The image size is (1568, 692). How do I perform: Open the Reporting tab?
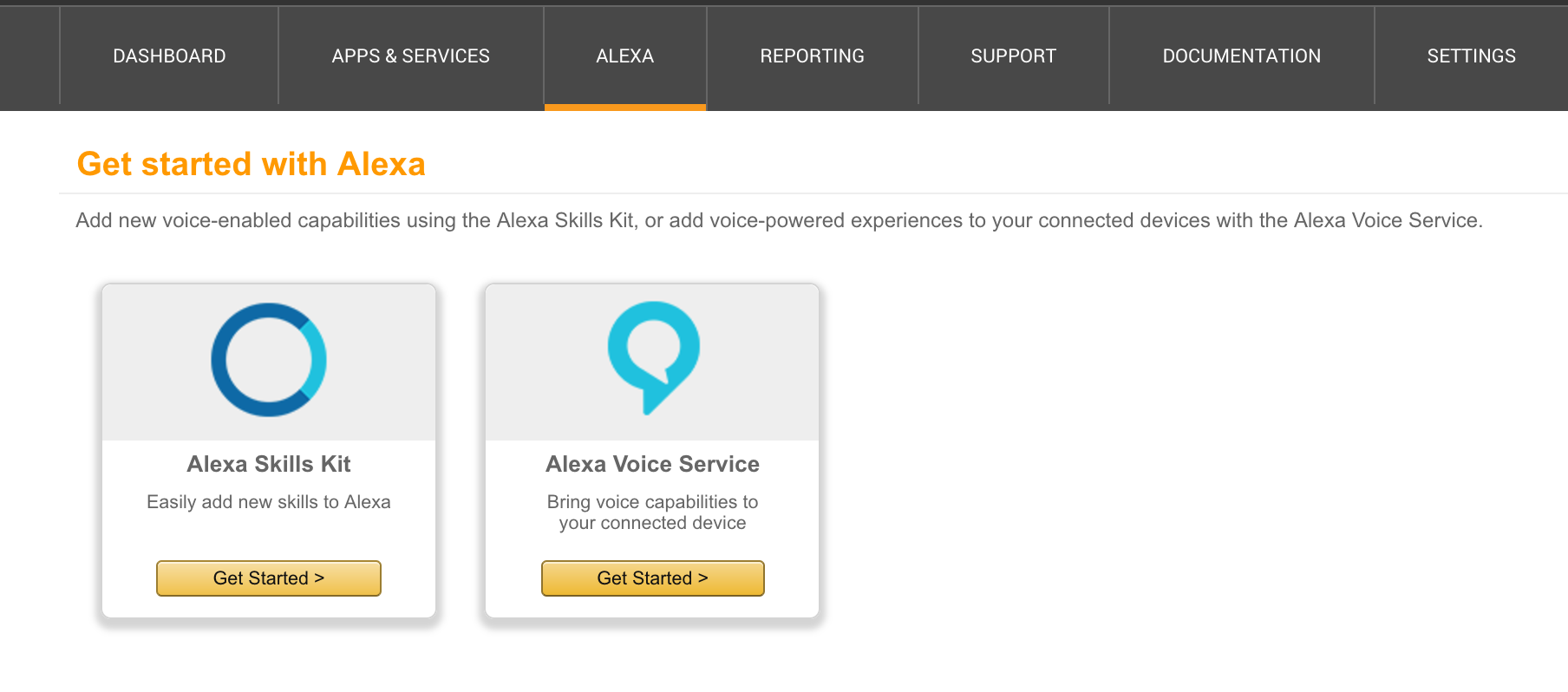[813, 55]
